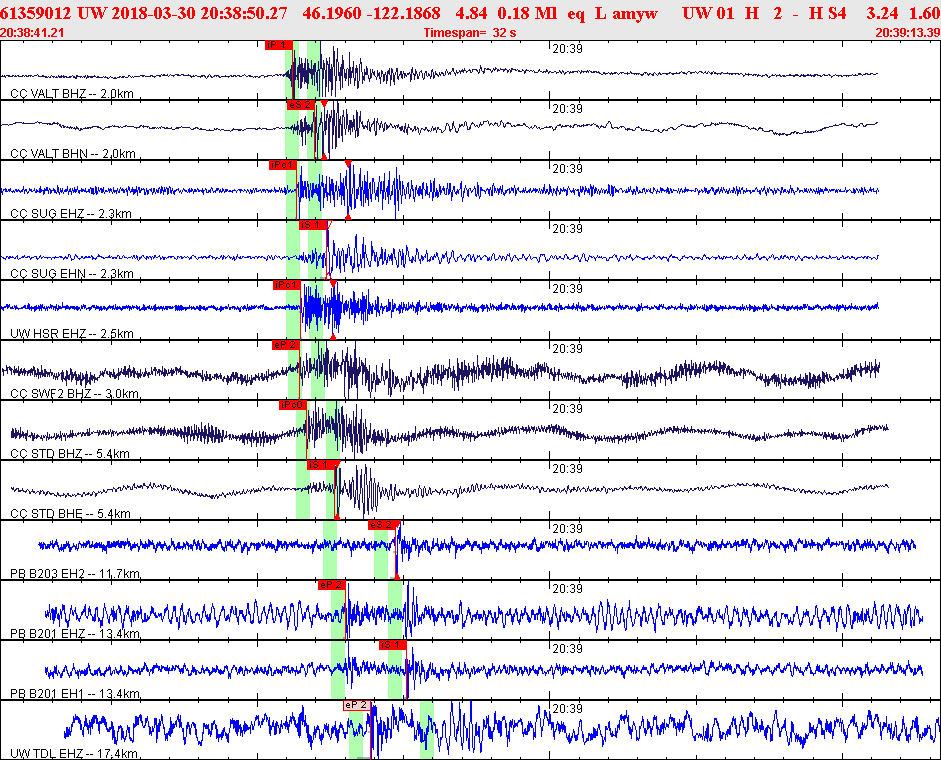Screen dimensions: 941x760
Task: Click the iS 1 pick flag on SUG EHN
Action: [313, 225]
